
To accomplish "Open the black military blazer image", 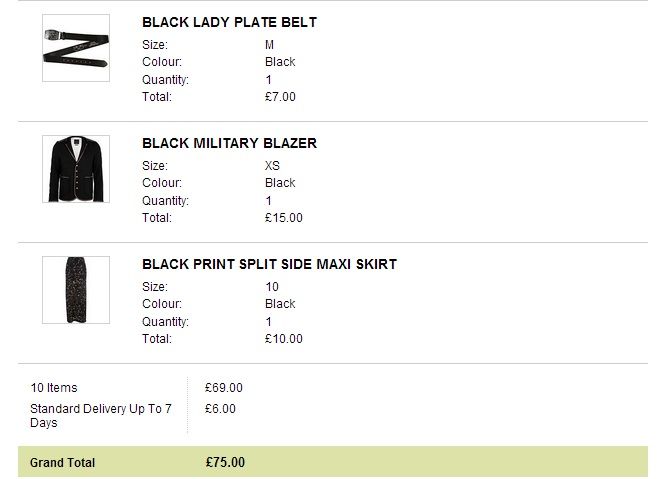I will 76,169.
